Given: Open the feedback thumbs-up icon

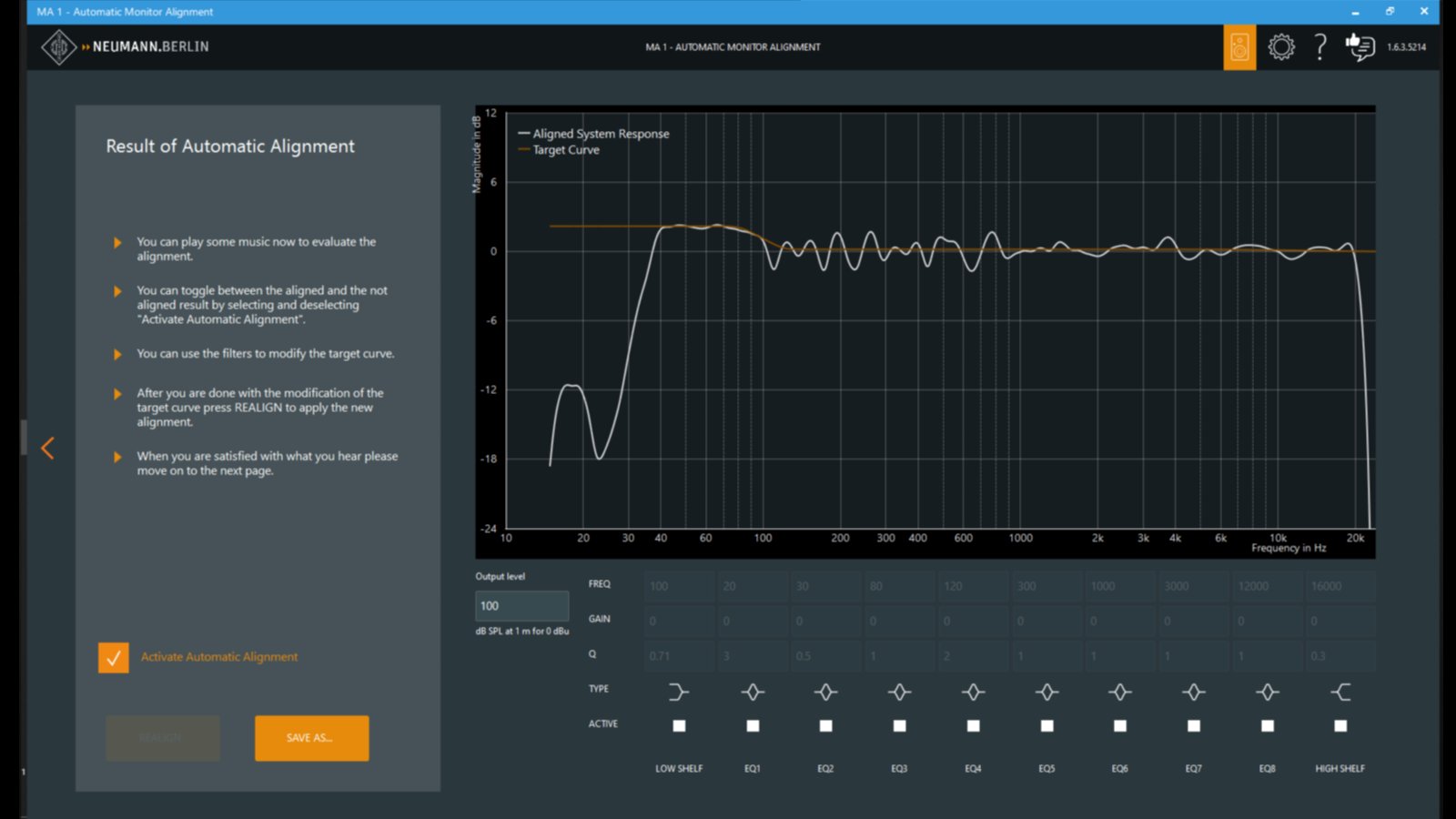Looking at the screenshot, I should (x=1360, y=47).
